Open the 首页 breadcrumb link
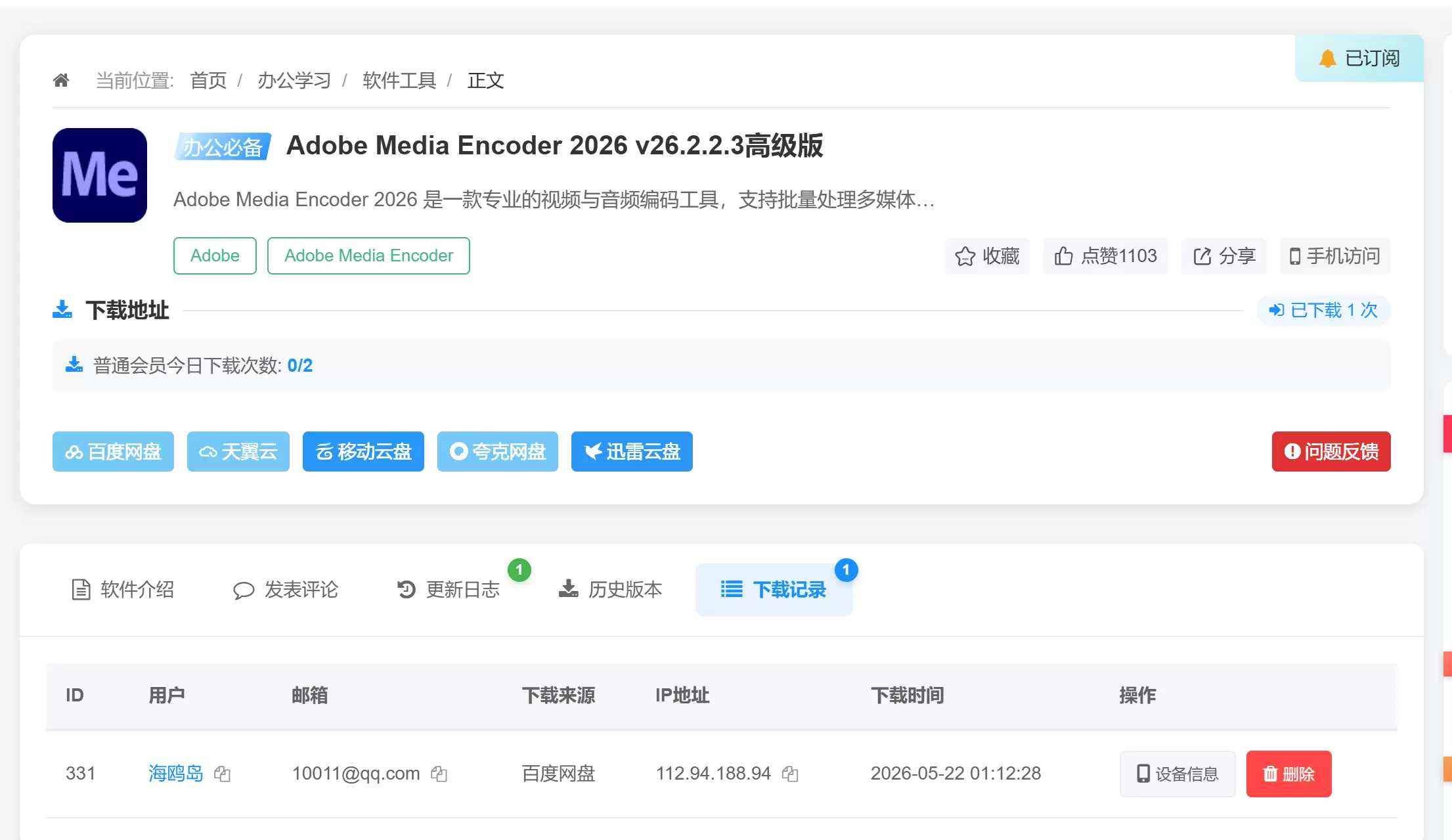1452x840 pixels. tap(208, 80)
